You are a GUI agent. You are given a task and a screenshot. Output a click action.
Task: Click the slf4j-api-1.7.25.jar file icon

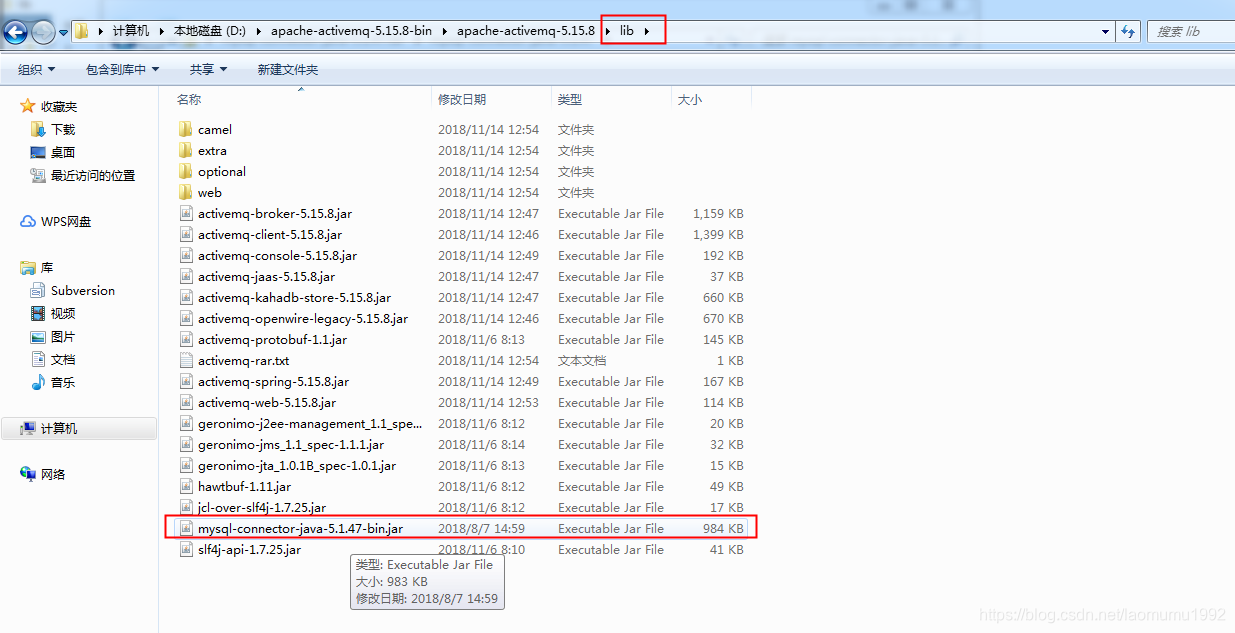click(x=186, y=549)
